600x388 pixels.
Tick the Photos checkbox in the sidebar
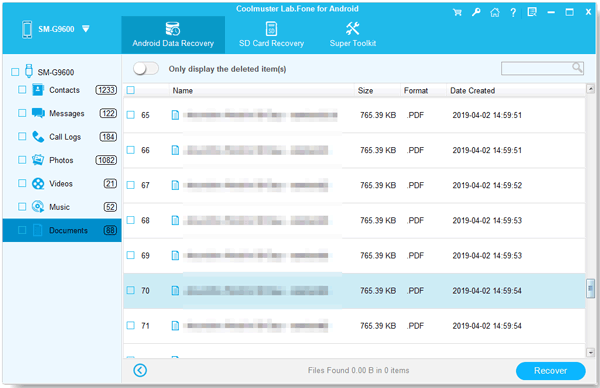tap(22, 160)
